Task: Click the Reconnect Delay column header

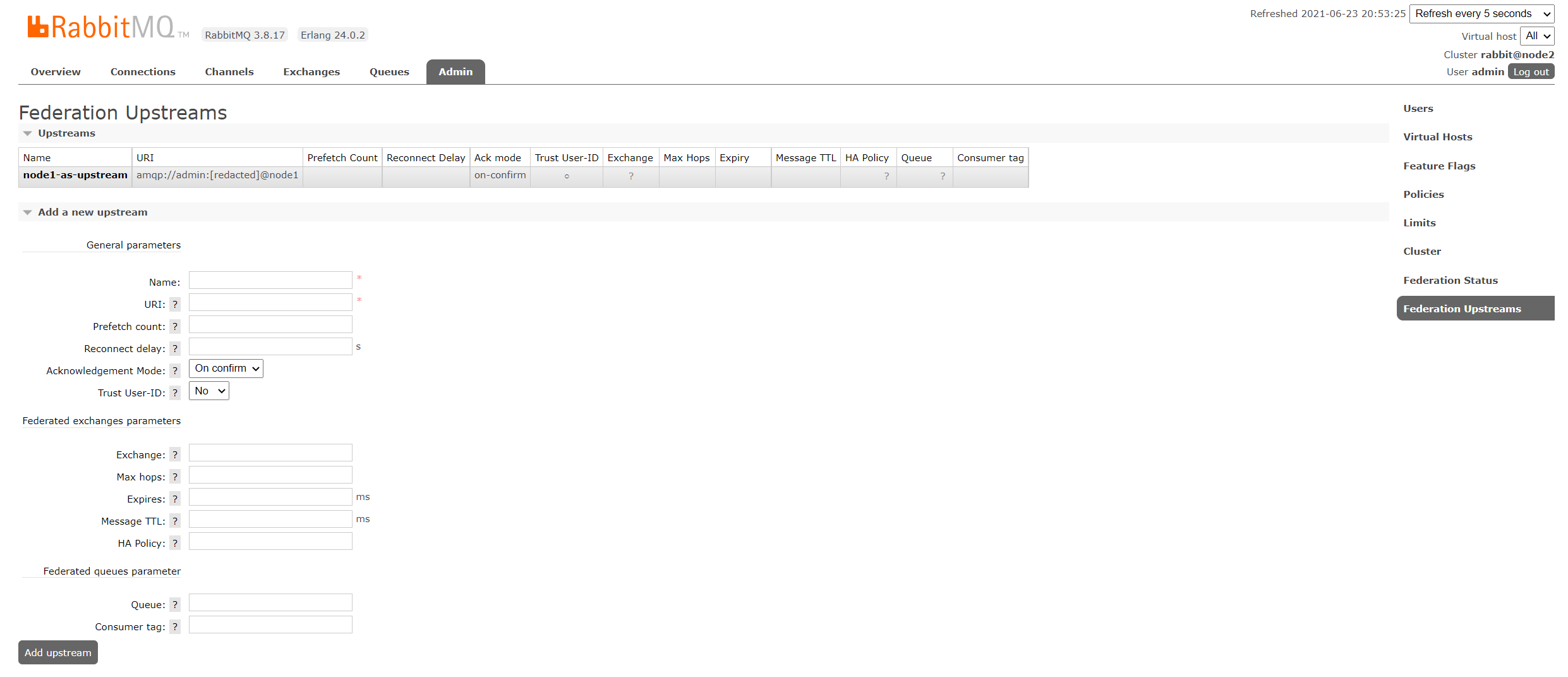Action: (x=426, y=157)
